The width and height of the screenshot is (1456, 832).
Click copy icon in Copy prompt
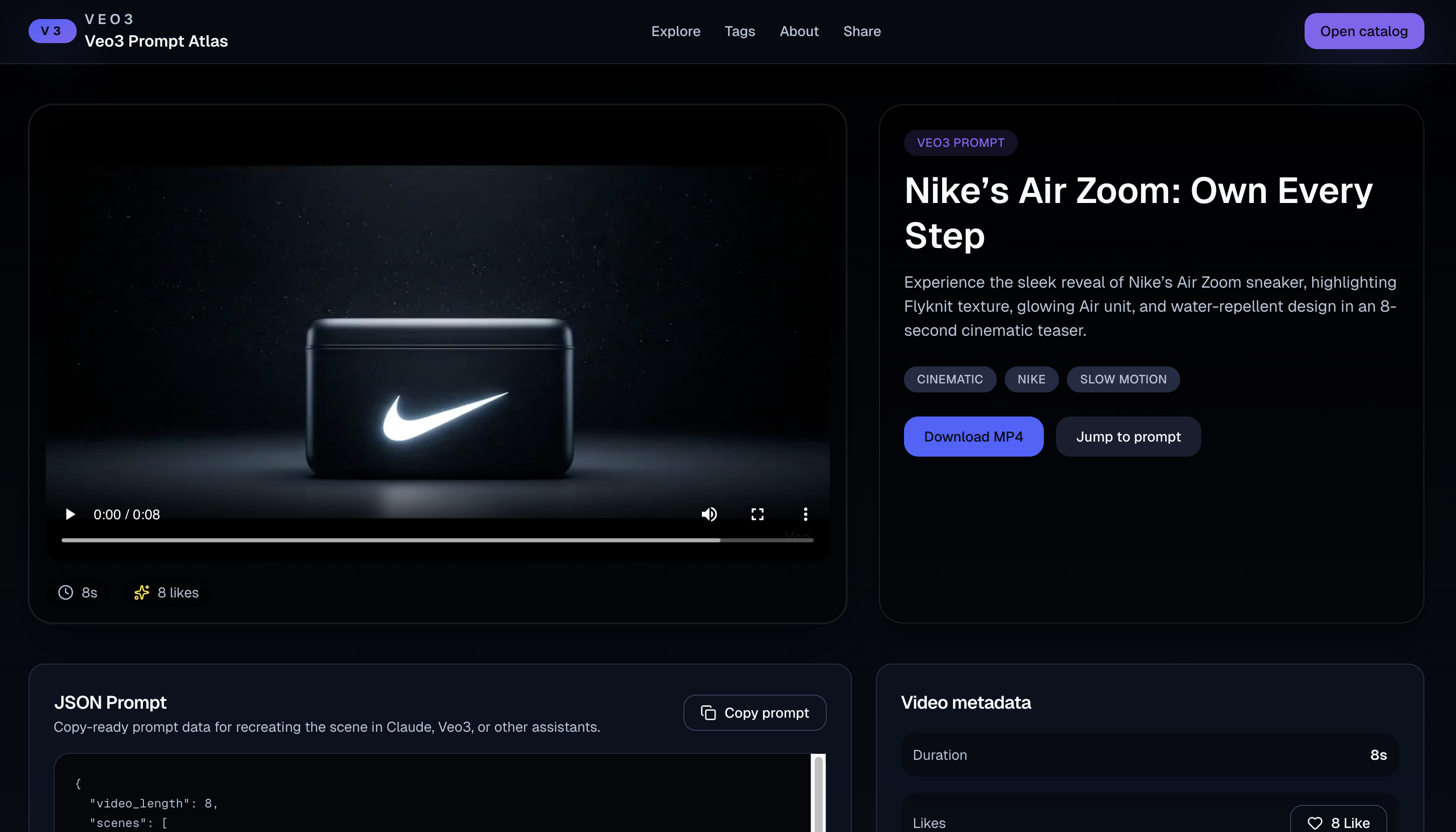[x=708, y=713]
